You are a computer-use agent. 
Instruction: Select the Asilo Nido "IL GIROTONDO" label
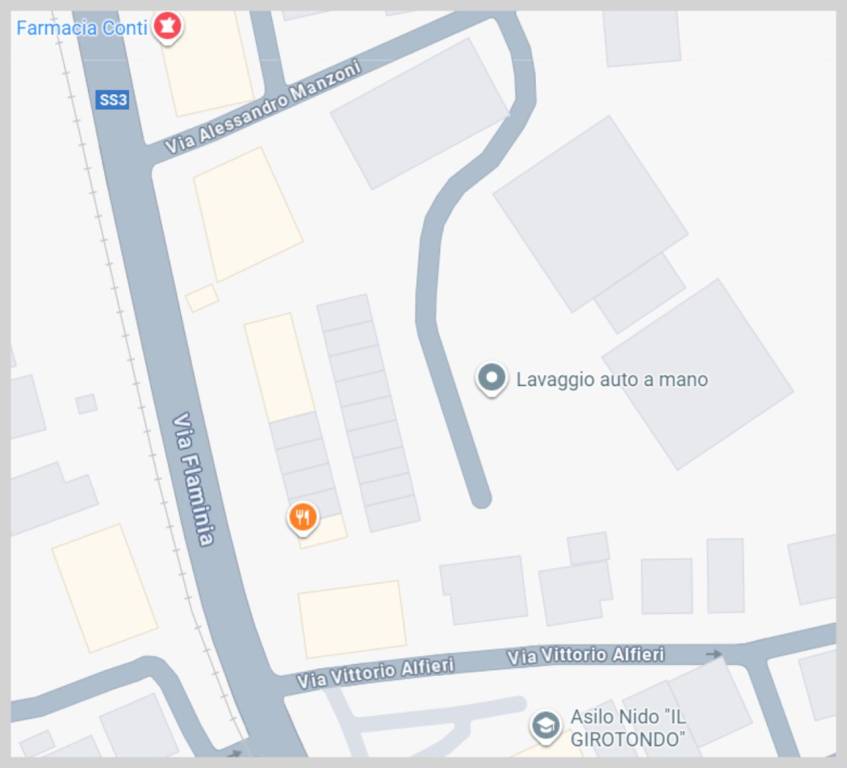[x=628, y=727]
